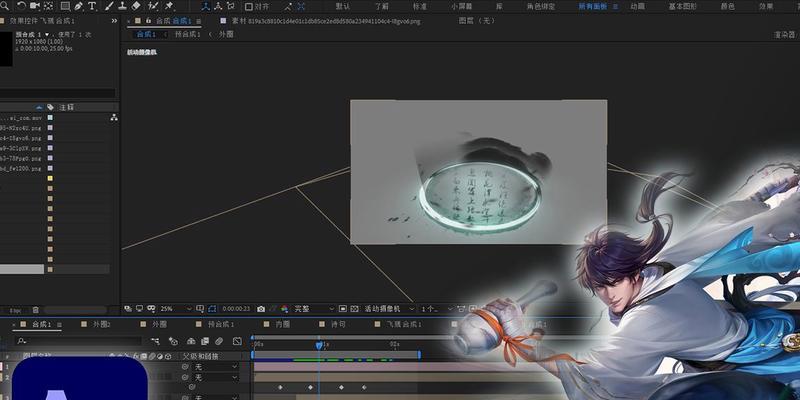The image size is (800, 400).
Task: Toggle transparency grid button in viewer
Action: (x=356, y=309)
